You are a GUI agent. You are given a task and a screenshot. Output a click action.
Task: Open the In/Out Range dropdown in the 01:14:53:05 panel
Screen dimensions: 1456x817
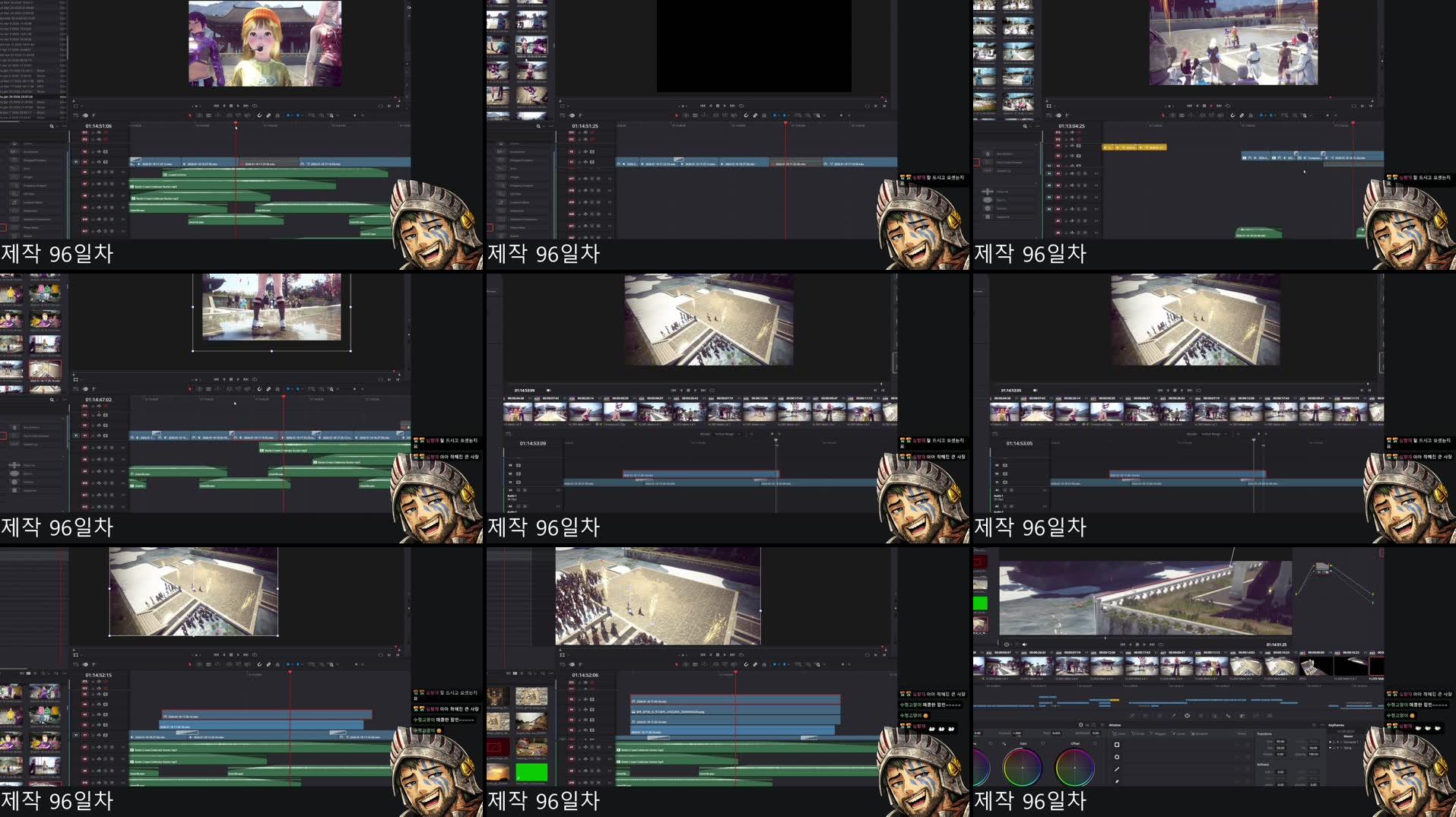[1214, 434]
